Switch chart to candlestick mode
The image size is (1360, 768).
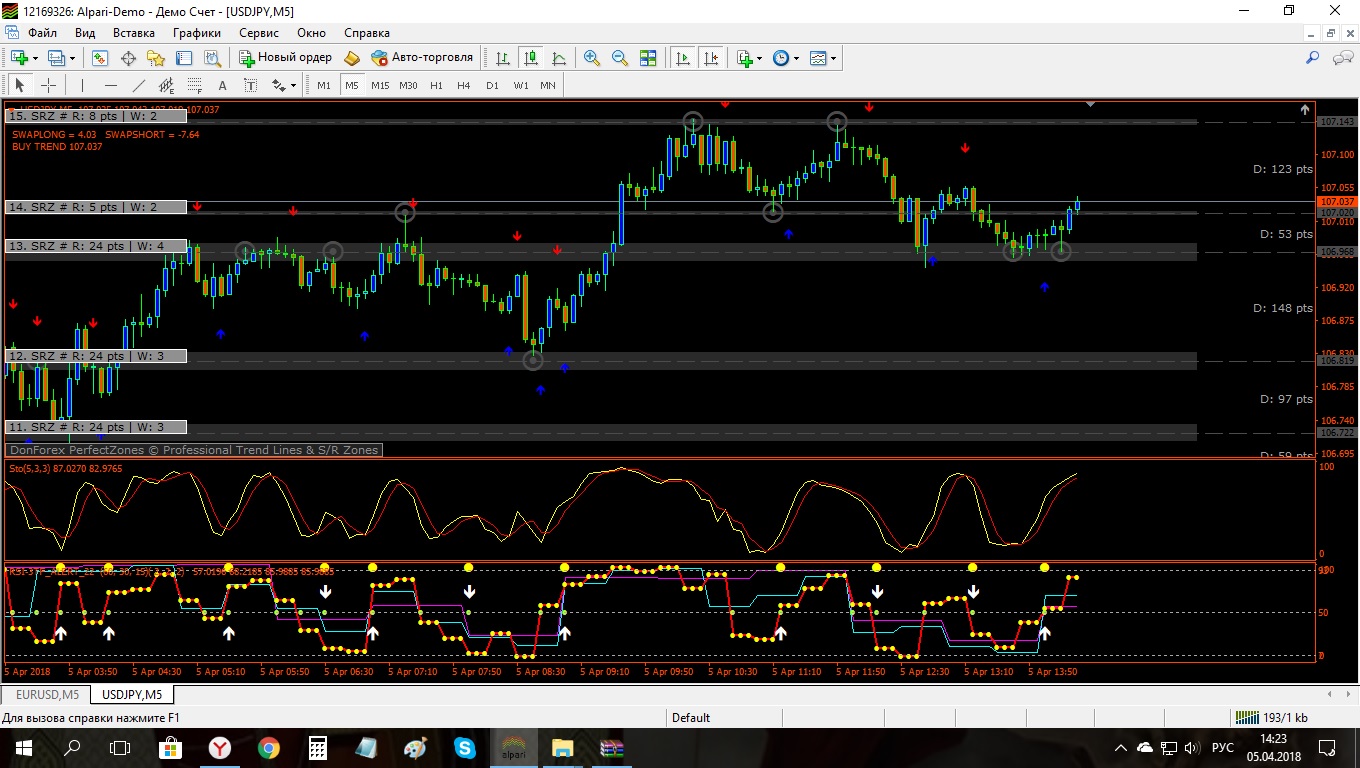point(531,58)
